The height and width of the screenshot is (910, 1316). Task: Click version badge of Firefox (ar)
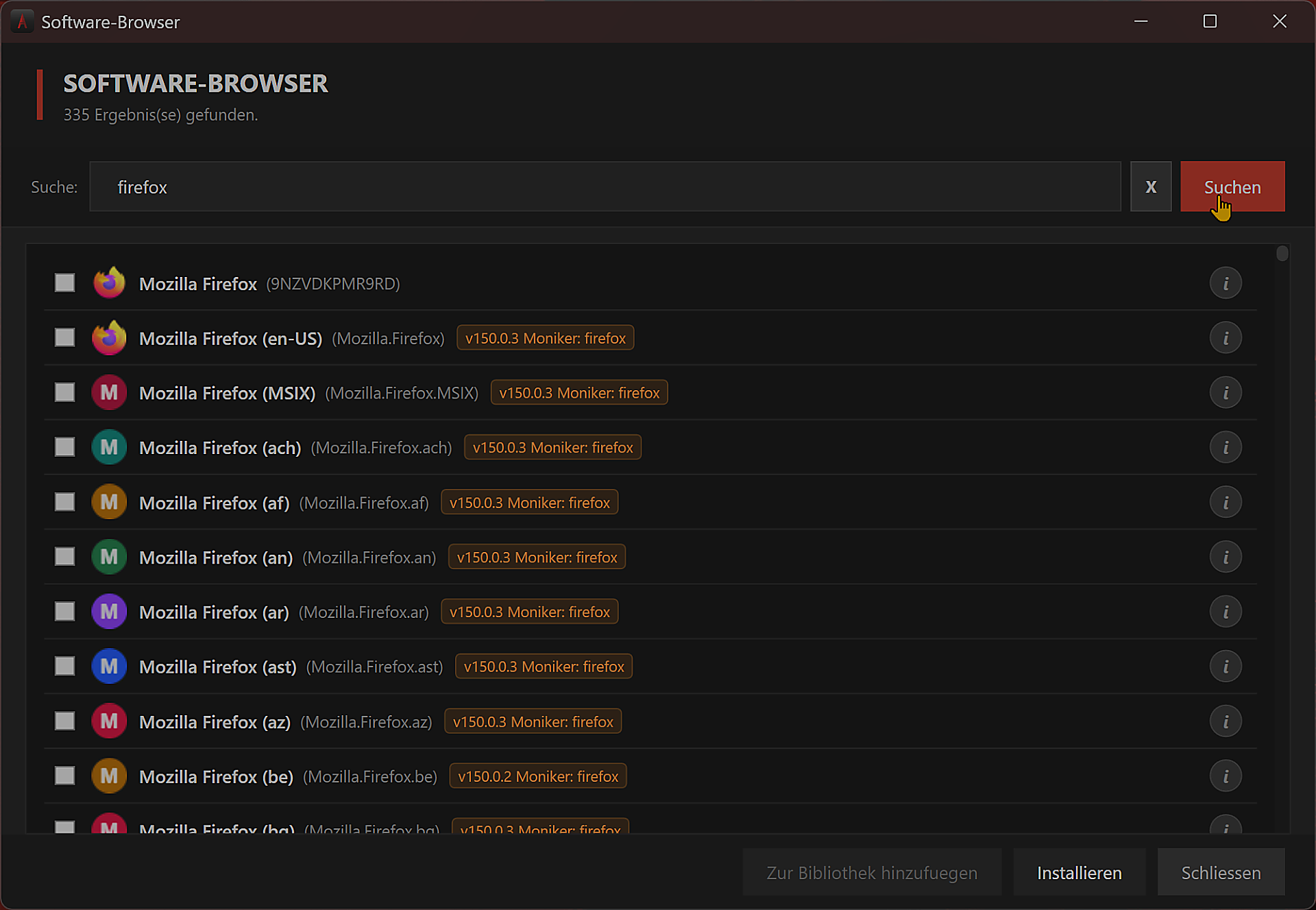530,612
